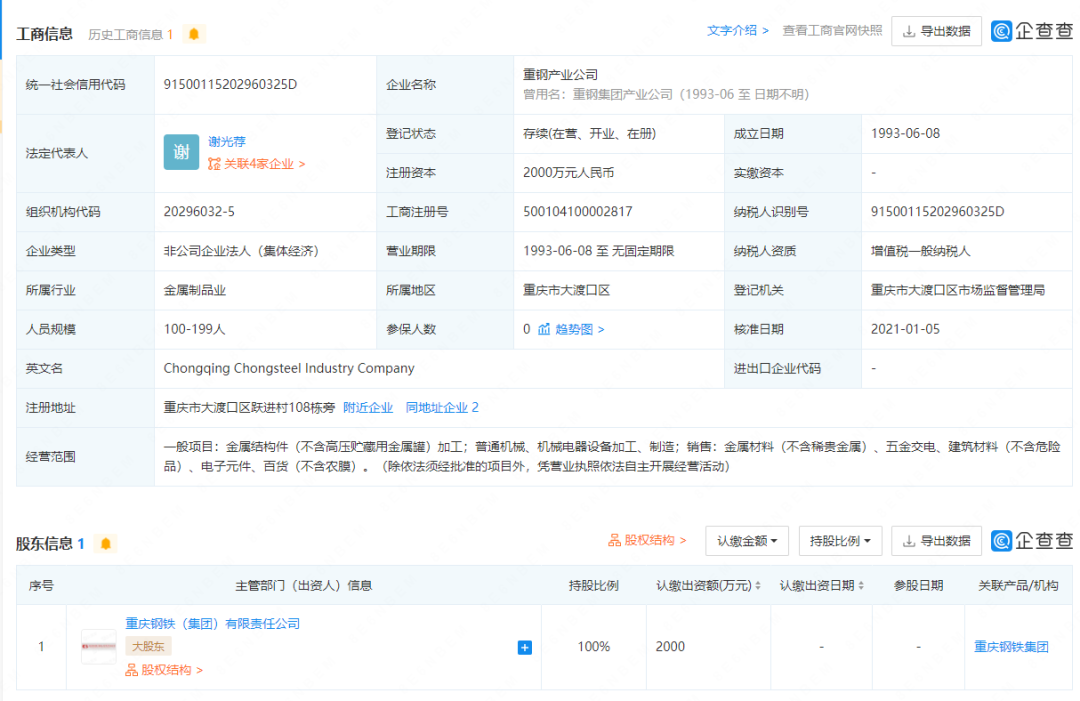
Task: Open the 持股比例 dropdown
Action: 839,540
